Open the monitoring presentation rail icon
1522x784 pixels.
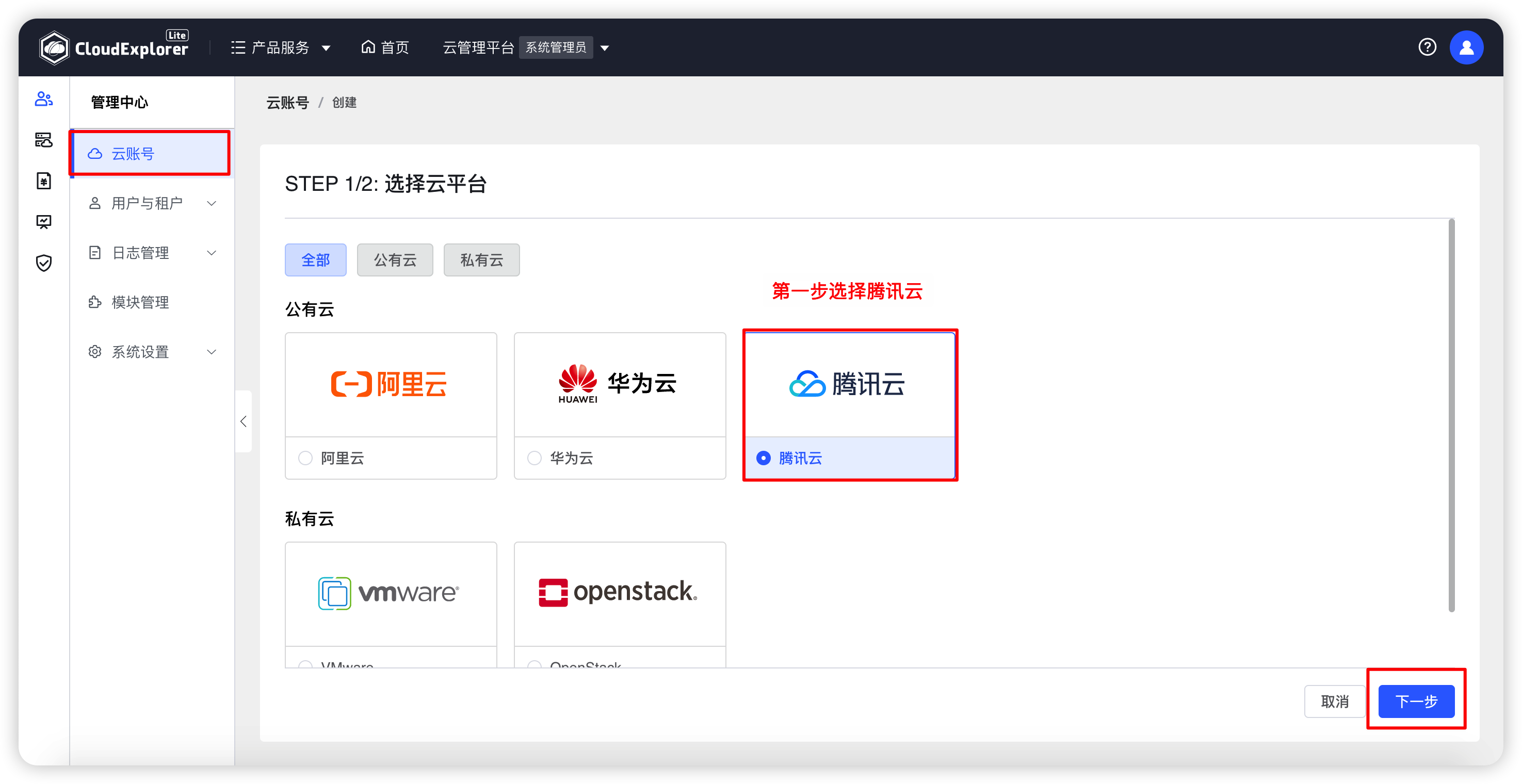[x=44, y=222]
